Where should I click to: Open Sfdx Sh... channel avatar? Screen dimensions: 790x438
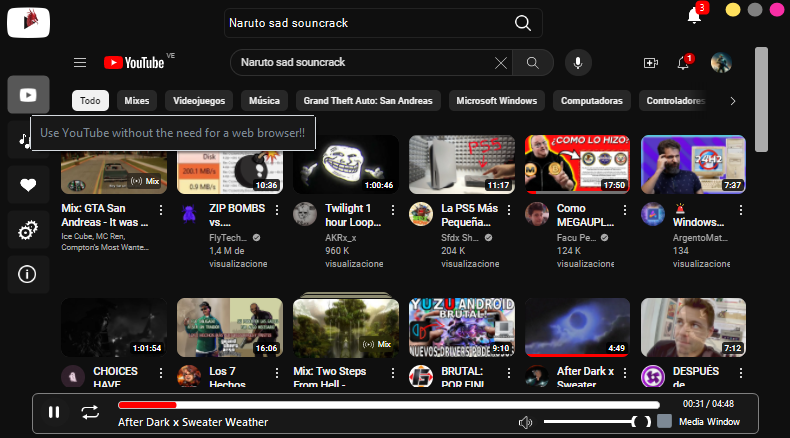[421, 214]
